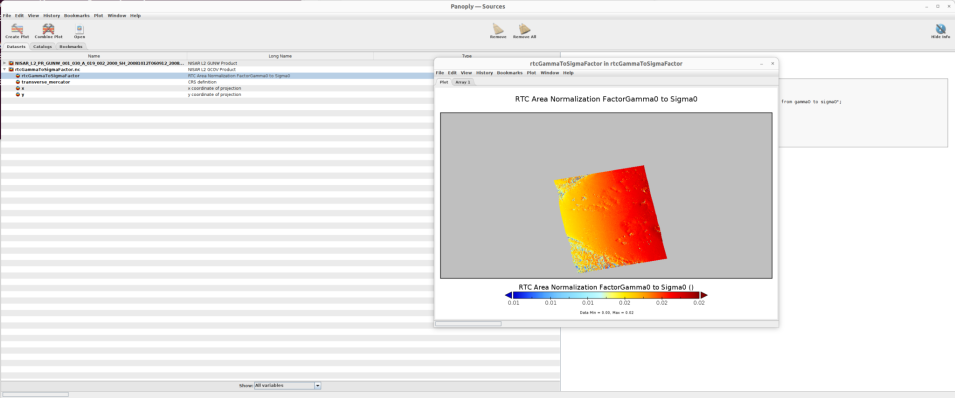Screen dimensions: 955x398
Task: Click the left blue colorbar arrow
Action: coord(509,295)
